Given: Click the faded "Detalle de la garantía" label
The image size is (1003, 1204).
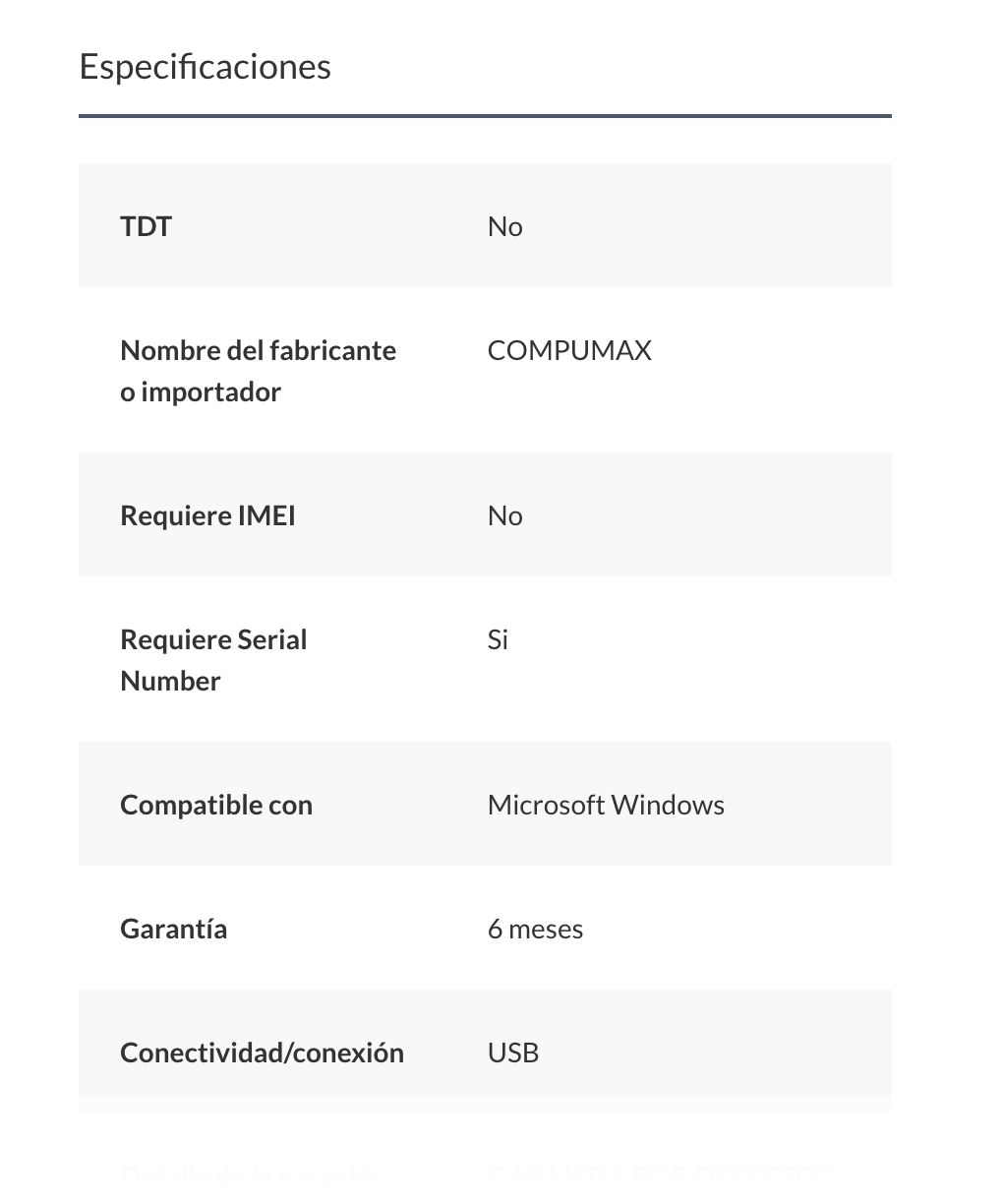Looking at the screenshot, I should click(x=250, y=1175).
